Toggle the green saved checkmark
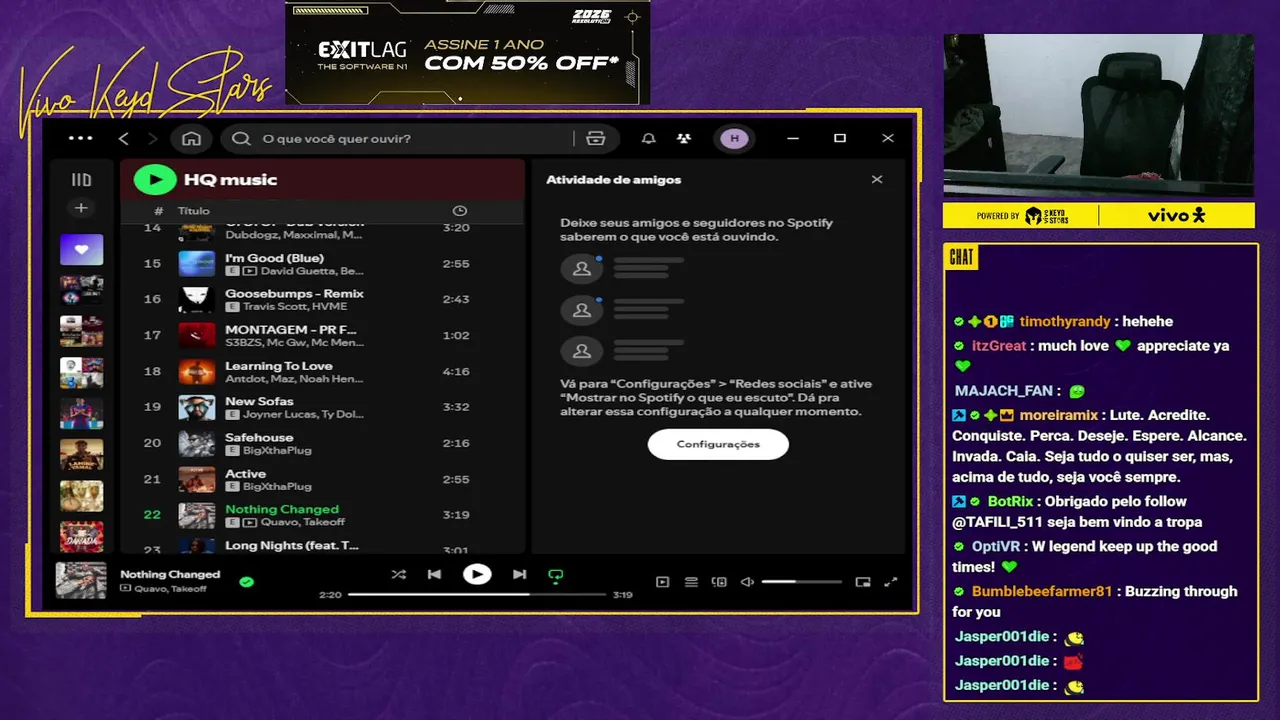1280x720 pixels. coord(247,581)
